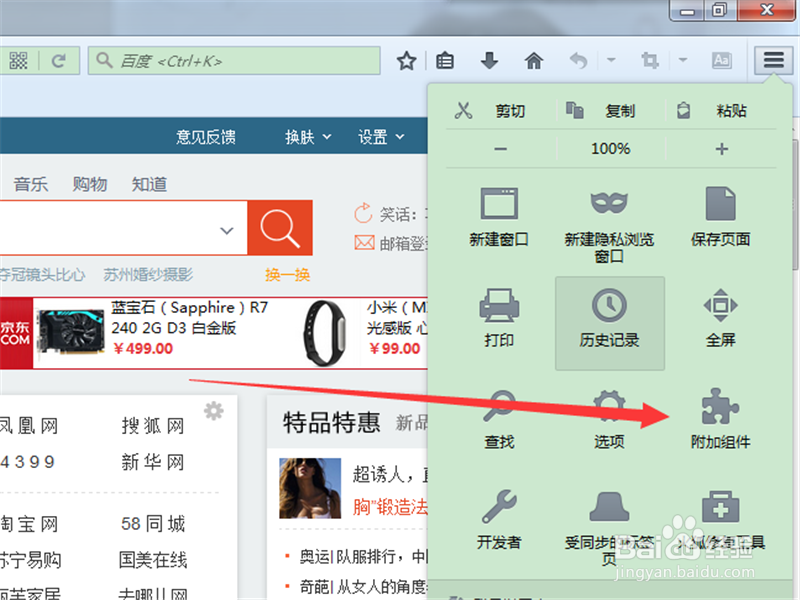Toggle bookmarking with the star icon

406,60
